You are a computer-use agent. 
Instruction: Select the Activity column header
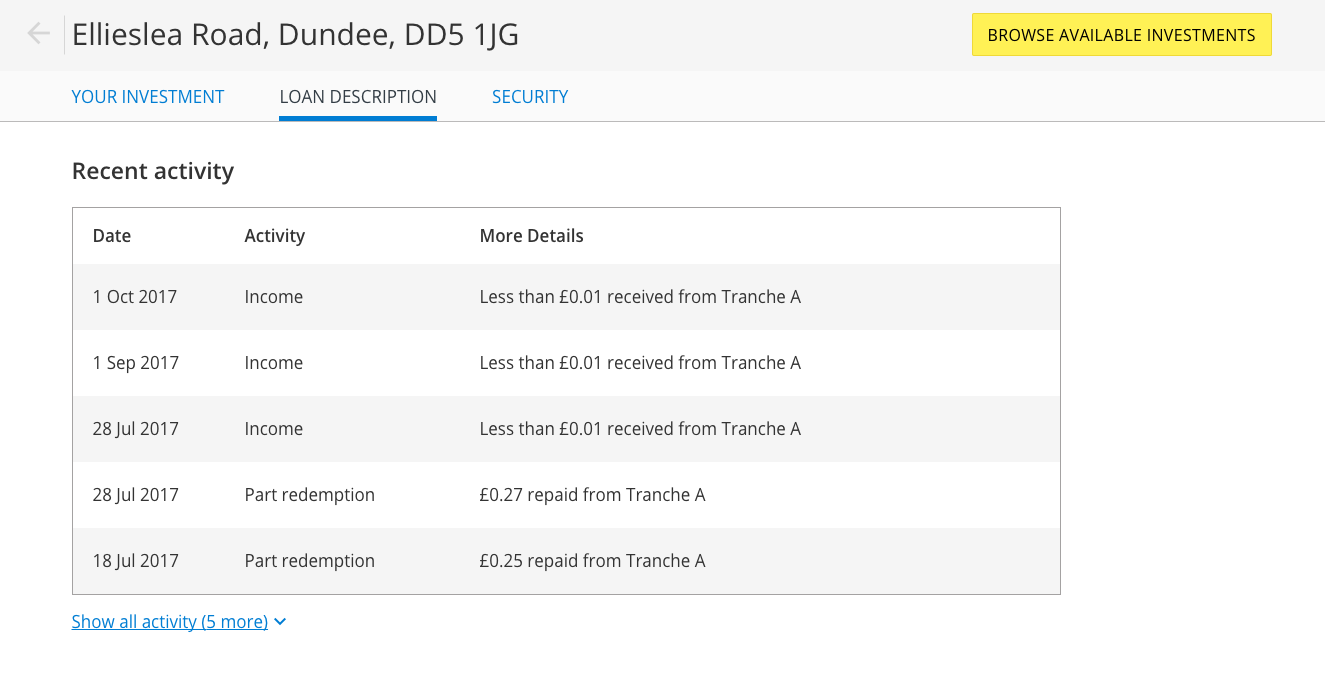pos(274,236)
